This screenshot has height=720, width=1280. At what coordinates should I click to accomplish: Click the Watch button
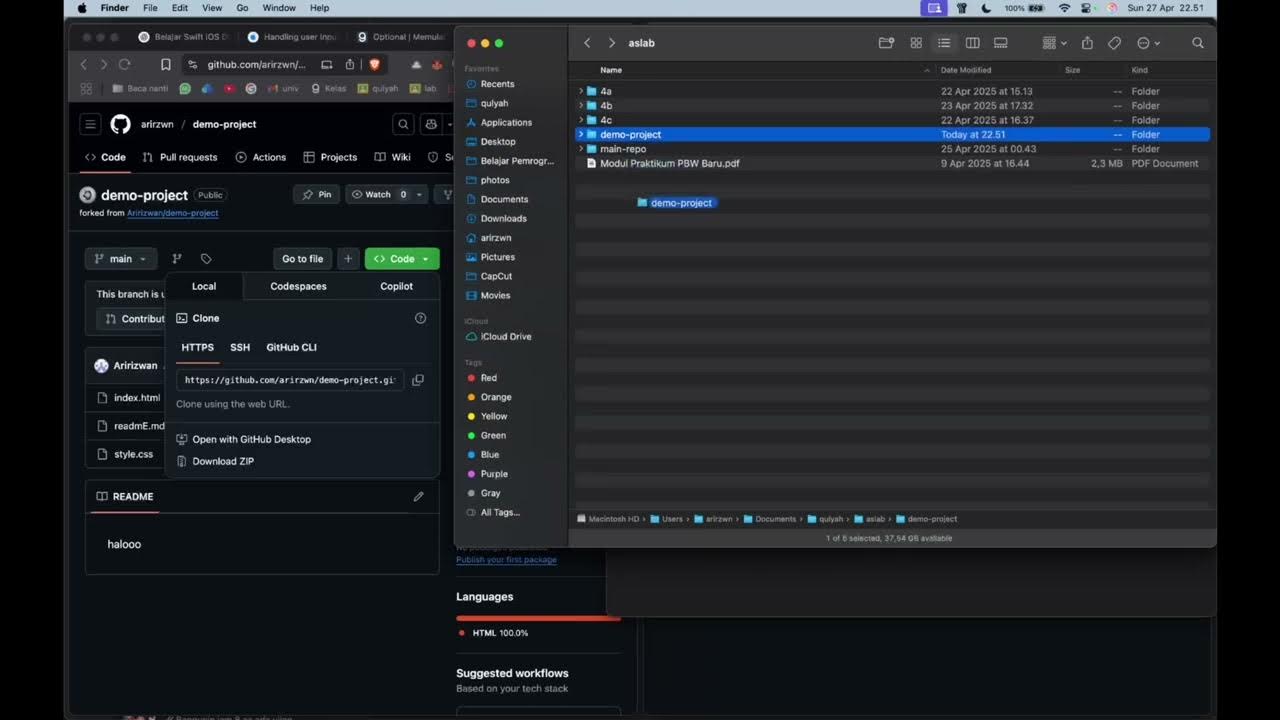(x=378, y=195)
